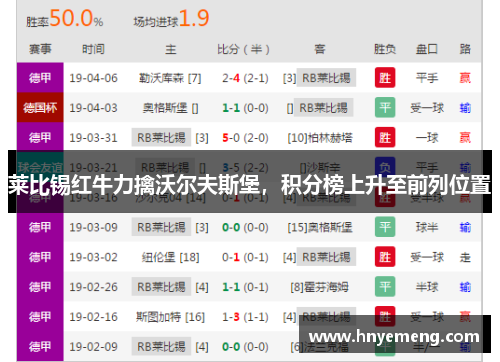Viewport: 500px width, 362px height.
Task: Click the red 胜 badge in the 19-03-02 row
Action: pos(385,257)
